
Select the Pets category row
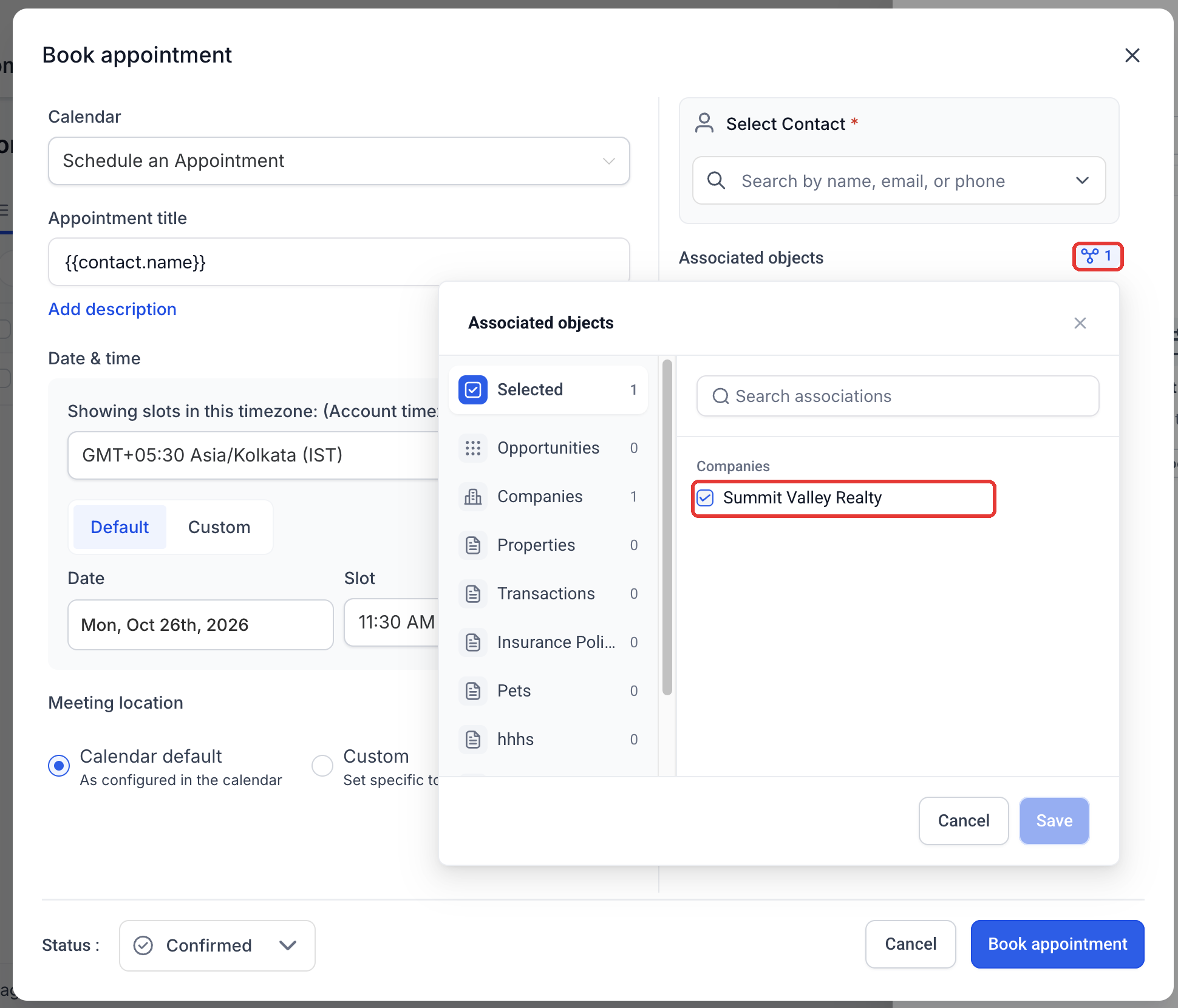548,691
